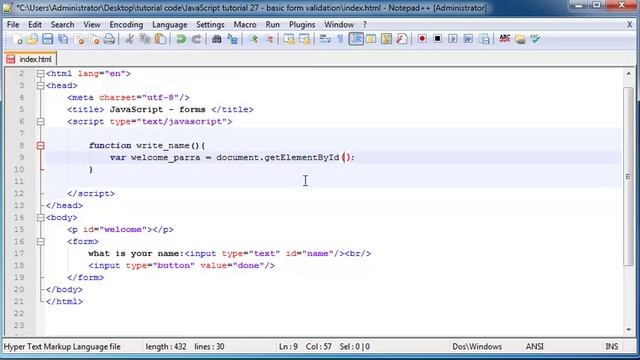Click the Close document toolbar icon
Screen dimensions: 640x360
[x=80, y=39]
